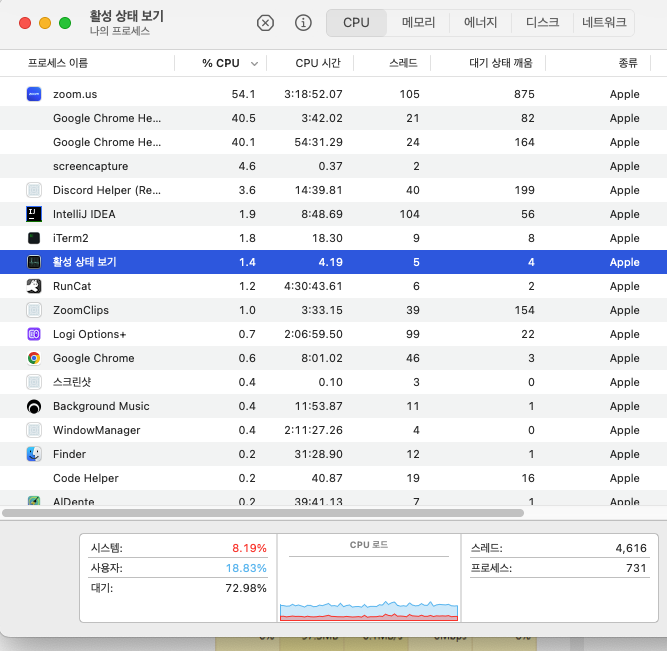Viewport: 667px width, 651px height.
Task: Click the RunCat cat icon
Action: coord(34,286)
